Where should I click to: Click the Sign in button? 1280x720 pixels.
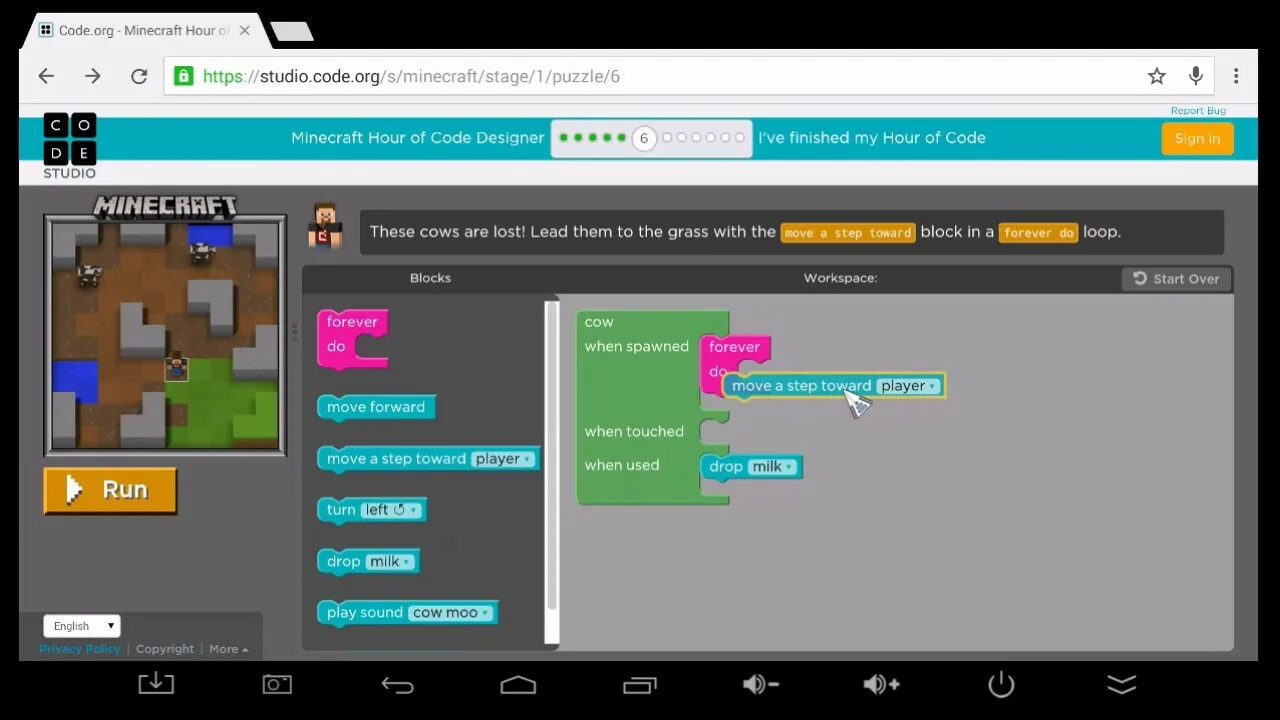click(1197, 139)
